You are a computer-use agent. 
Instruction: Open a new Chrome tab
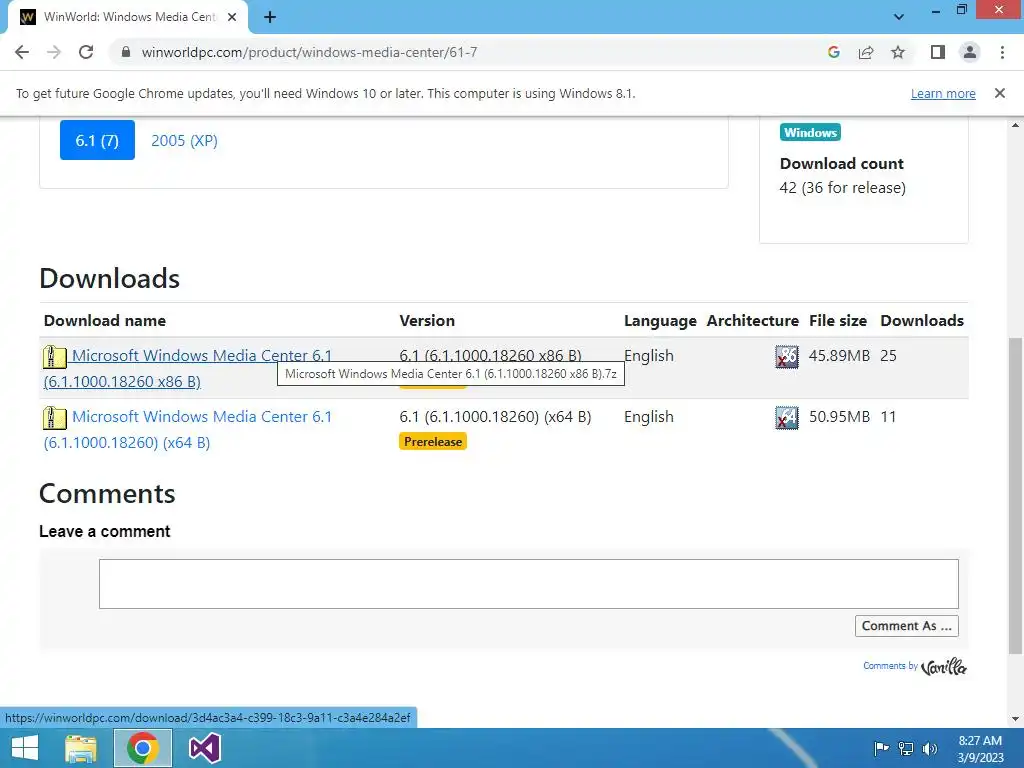coord(270,17)
